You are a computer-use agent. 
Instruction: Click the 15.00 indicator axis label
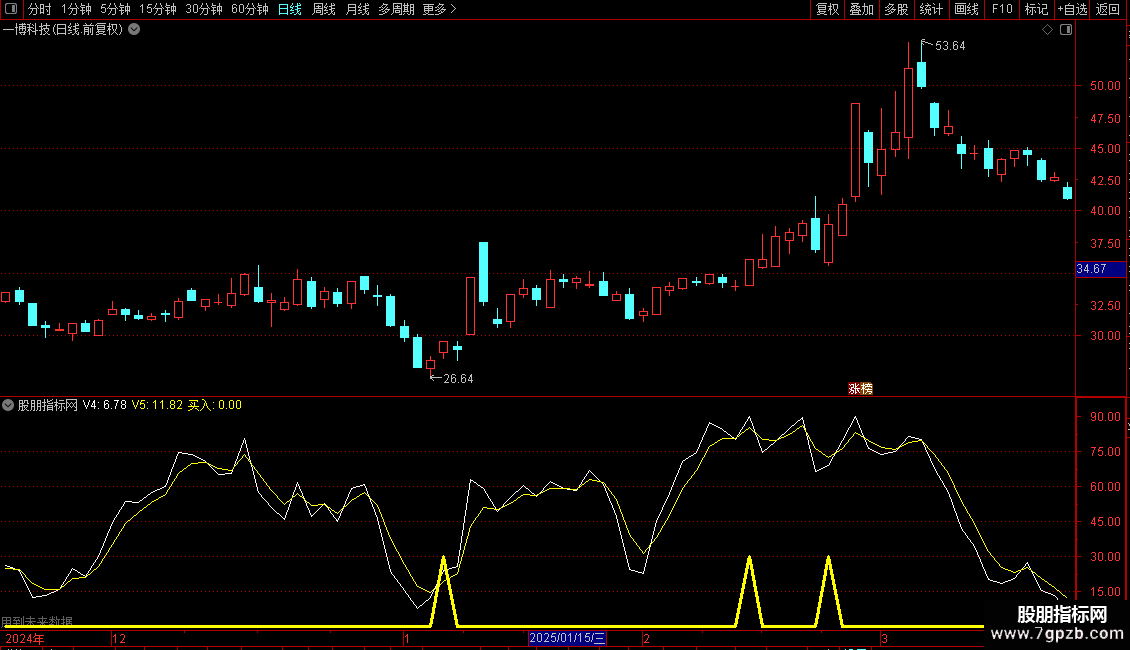(x=1105, y=592)
